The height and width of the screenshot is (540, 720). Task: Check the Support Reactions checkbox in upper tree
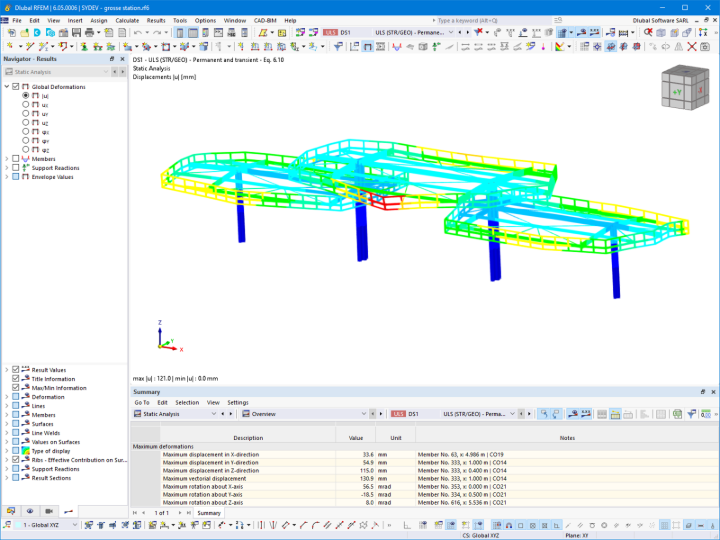16,168
